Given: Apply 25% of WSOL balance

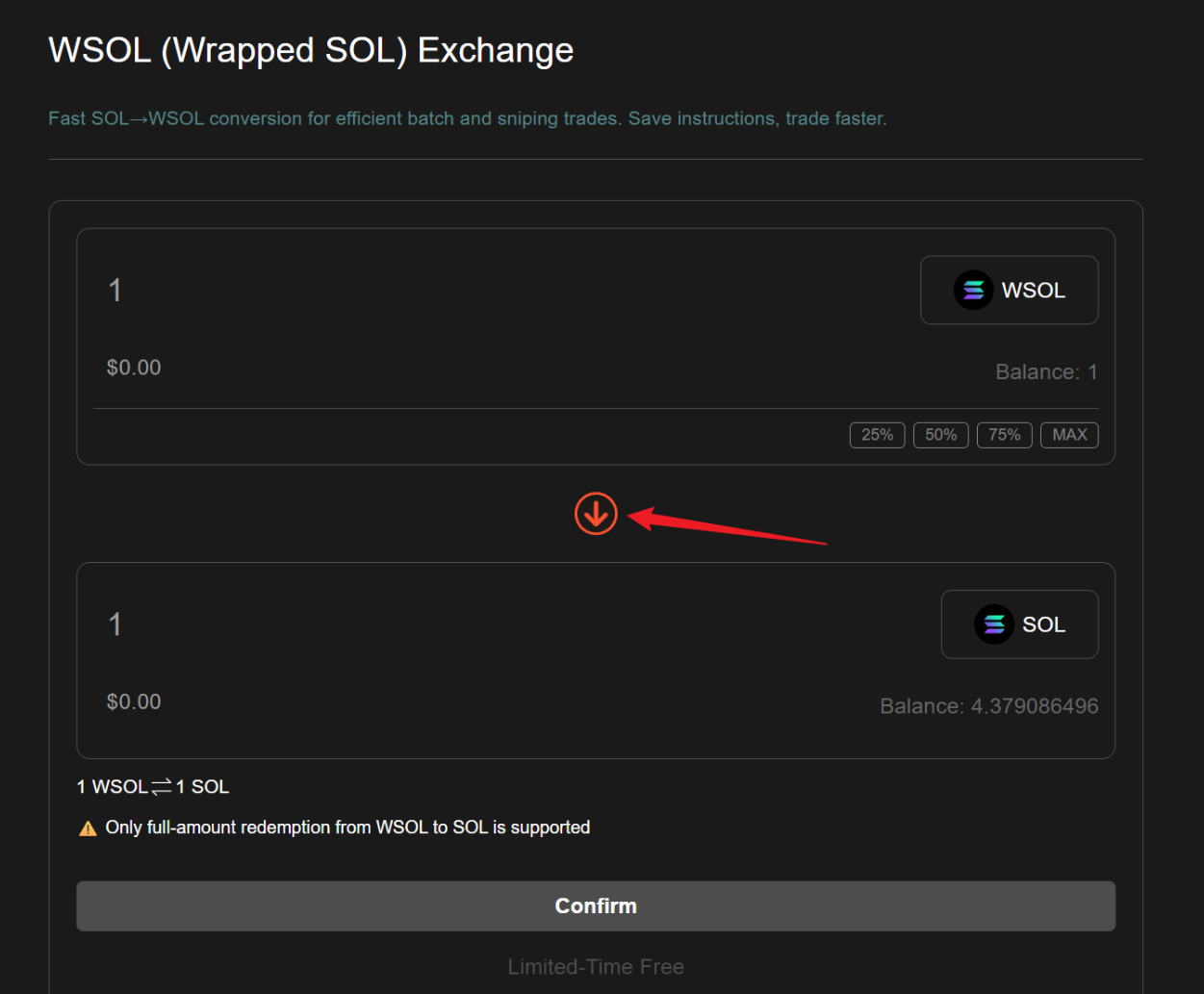Looking at the screenshot, I should click(877, 435).
